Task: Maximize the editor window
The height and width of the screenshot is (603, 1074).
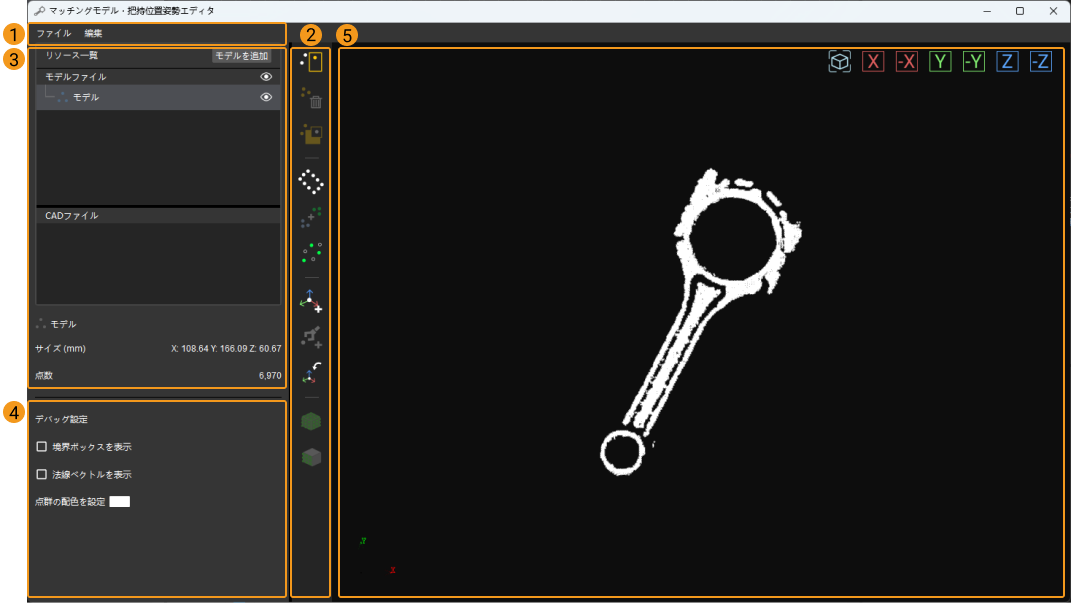Action: (x=1020, y=11)
